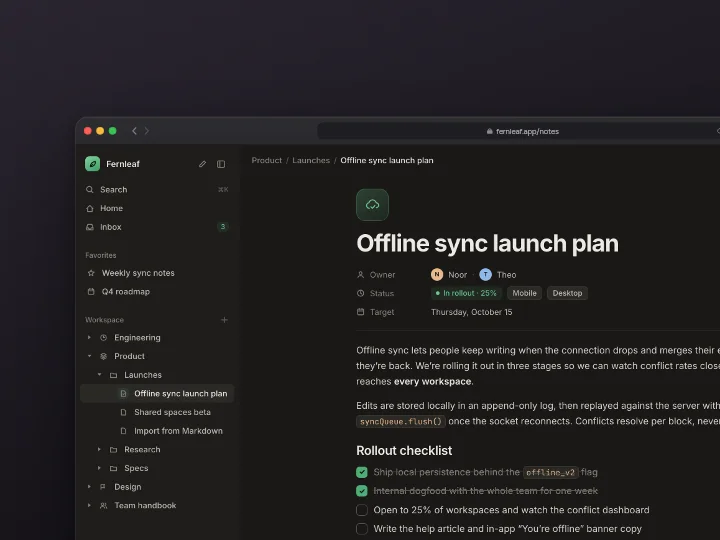The image size is (720, 540).
Task: Select Offline sync launch plan in tree
Action: [157, 394]
